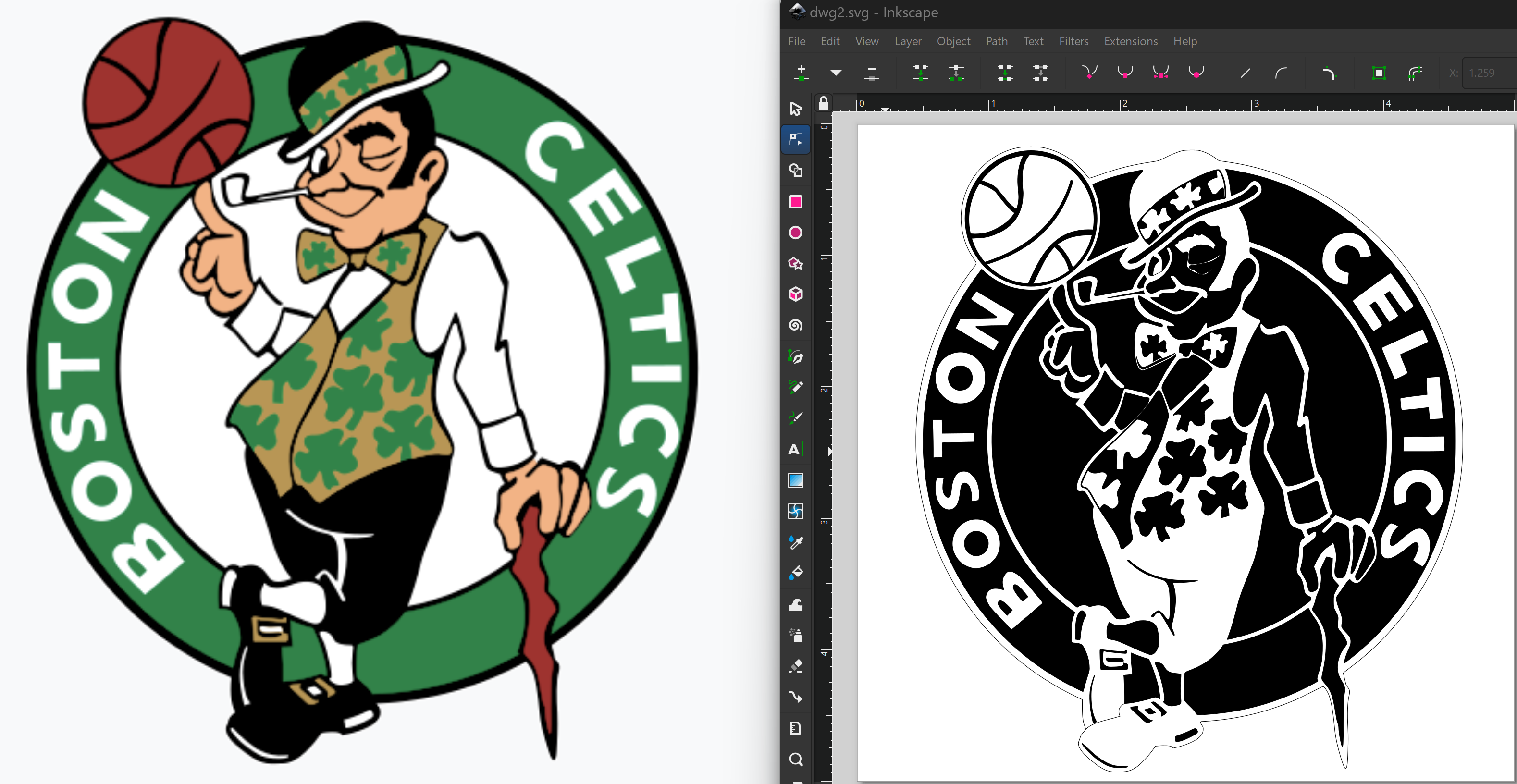Viewport: 1517px width, 784px height.
Task: Select the Gradient tool
Action: 796,480
